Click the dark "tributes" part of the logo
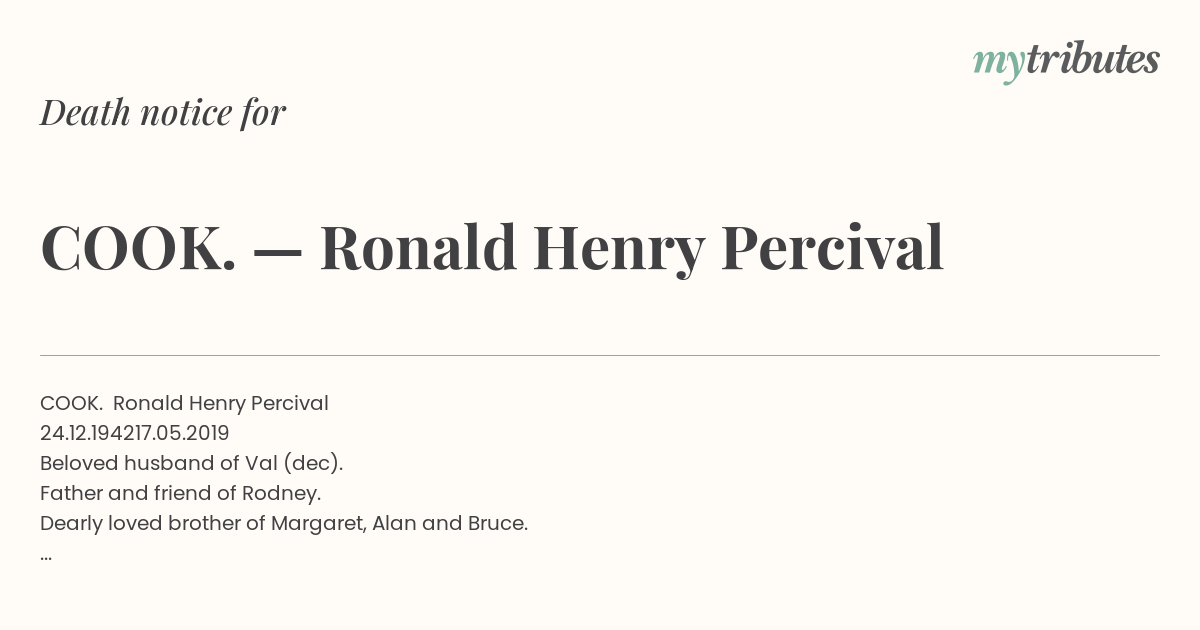The width and height of the screenshot is (1200, 630). [1093, 59]
